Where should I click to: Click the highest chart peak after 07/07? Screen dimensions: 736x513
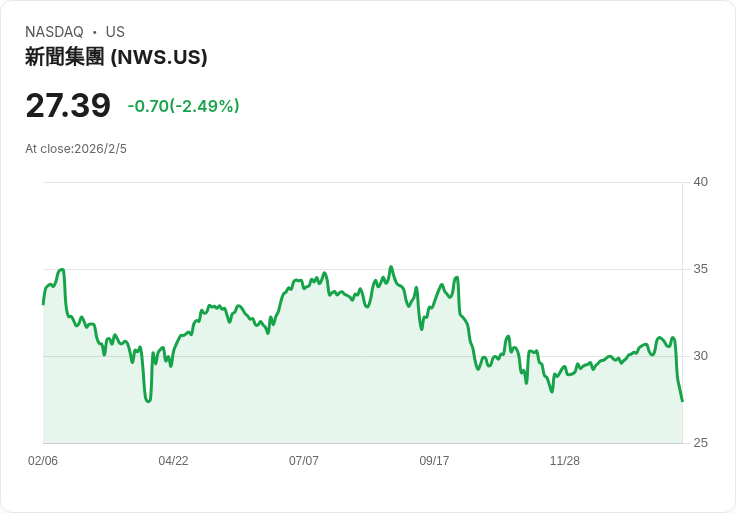(x=391, y=267)
